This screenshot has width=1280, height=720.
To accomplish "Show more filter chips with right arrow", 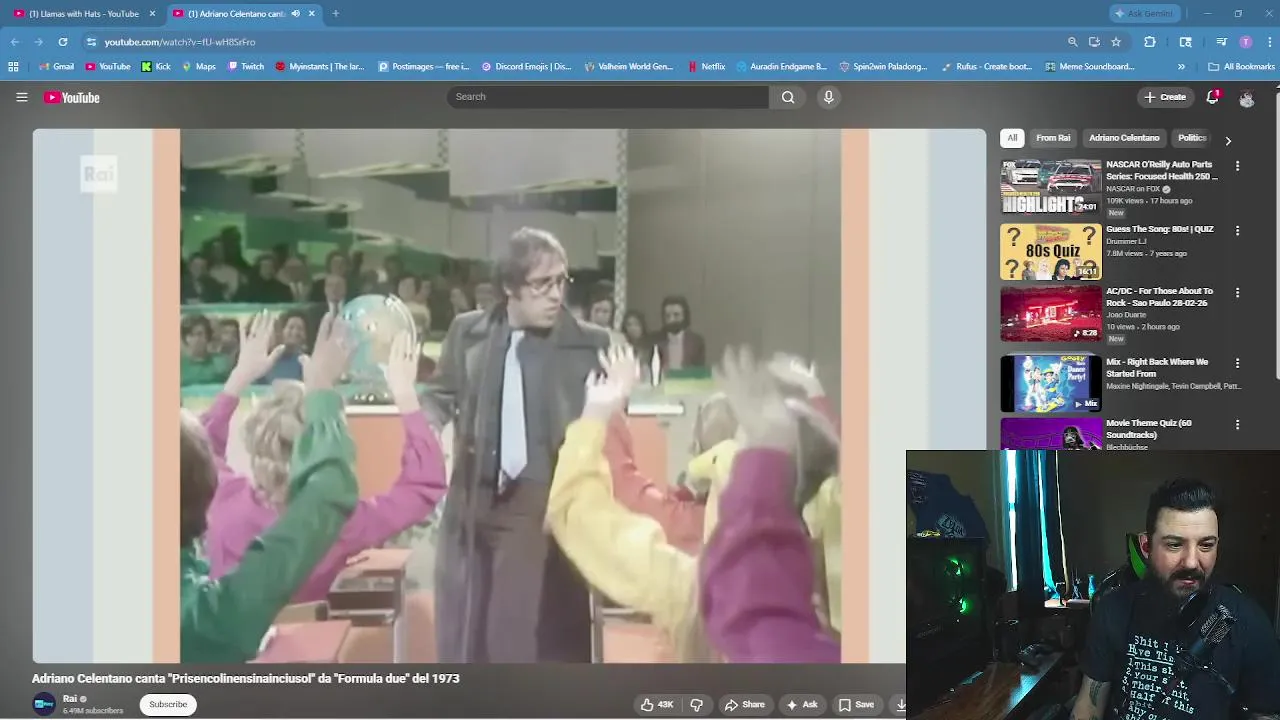I will click(1228, 140).
